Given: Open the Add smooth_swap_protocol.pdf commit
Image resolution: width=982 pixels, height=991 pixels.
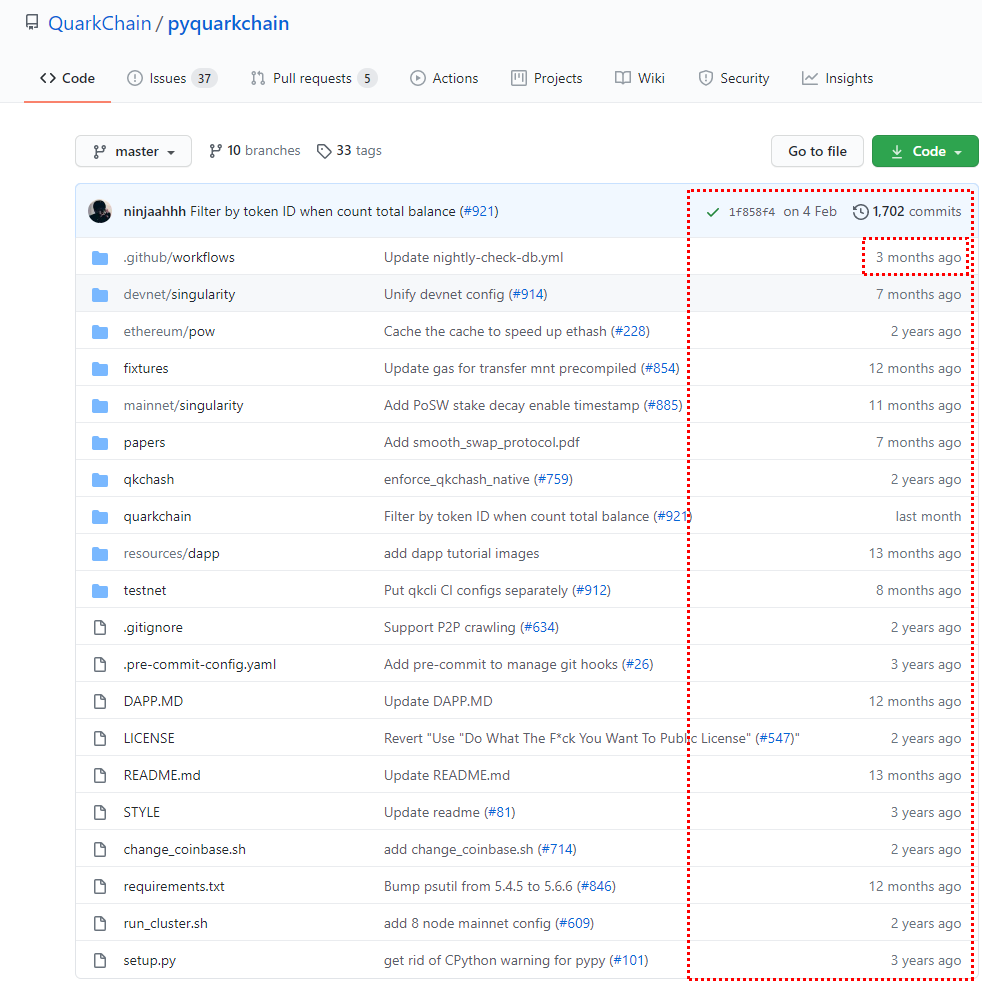Looking at the screenshot, I should coord(482,442).
